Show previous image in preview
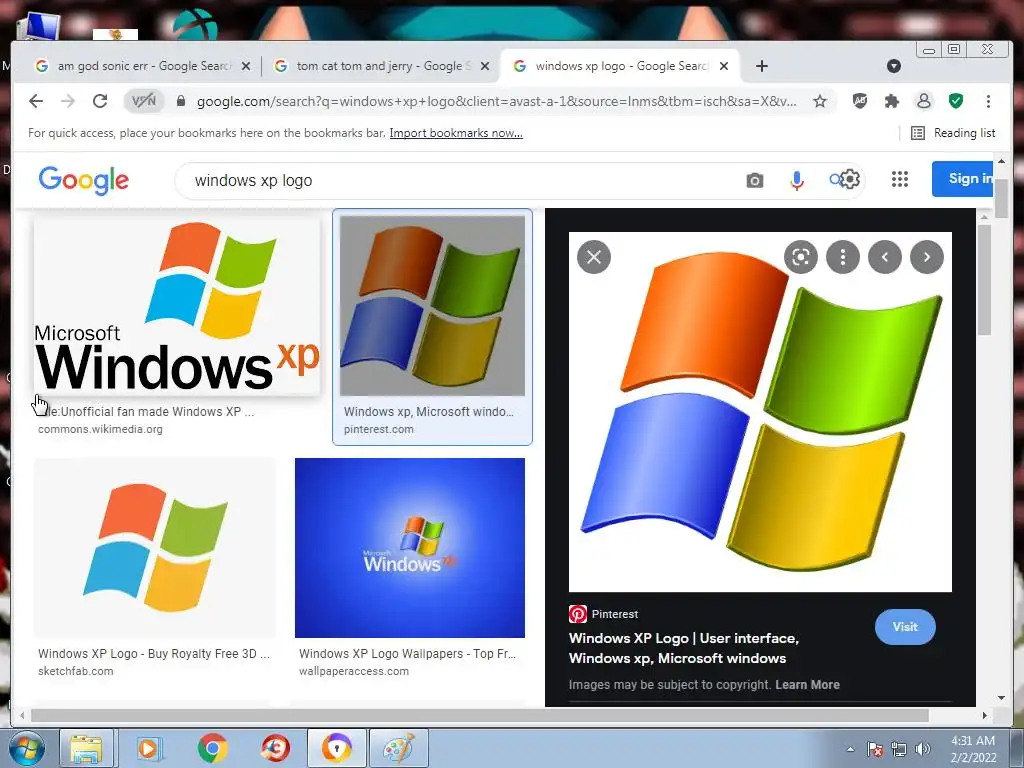1024x768 pixels. 885,257
